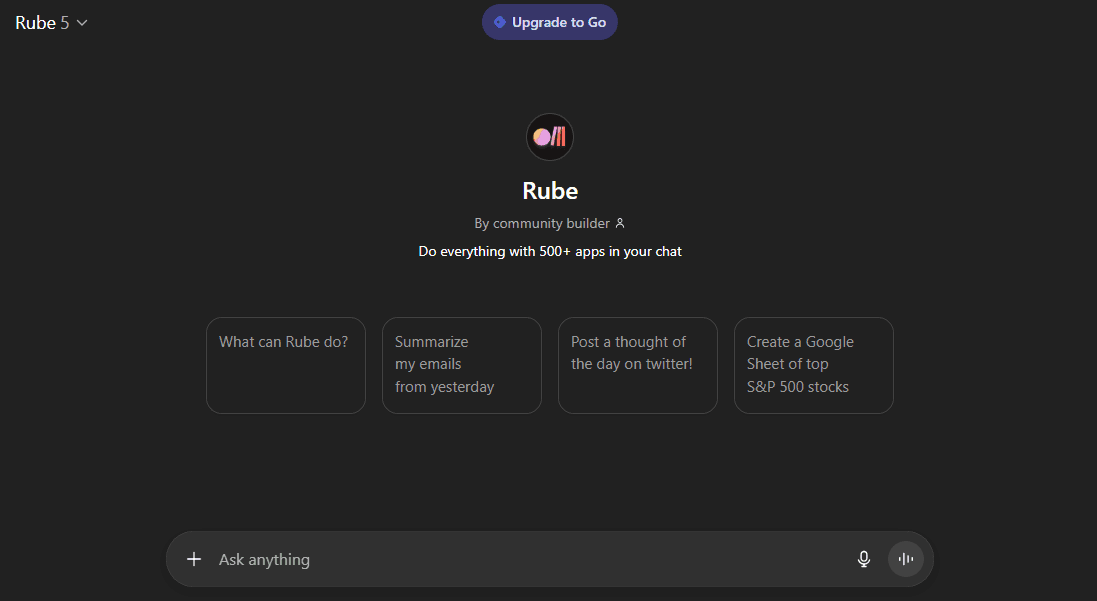This screenshot has width=1097, height=601.
Task: Start voice mode with the waveform icon
Action: click(x=905, y=559)
